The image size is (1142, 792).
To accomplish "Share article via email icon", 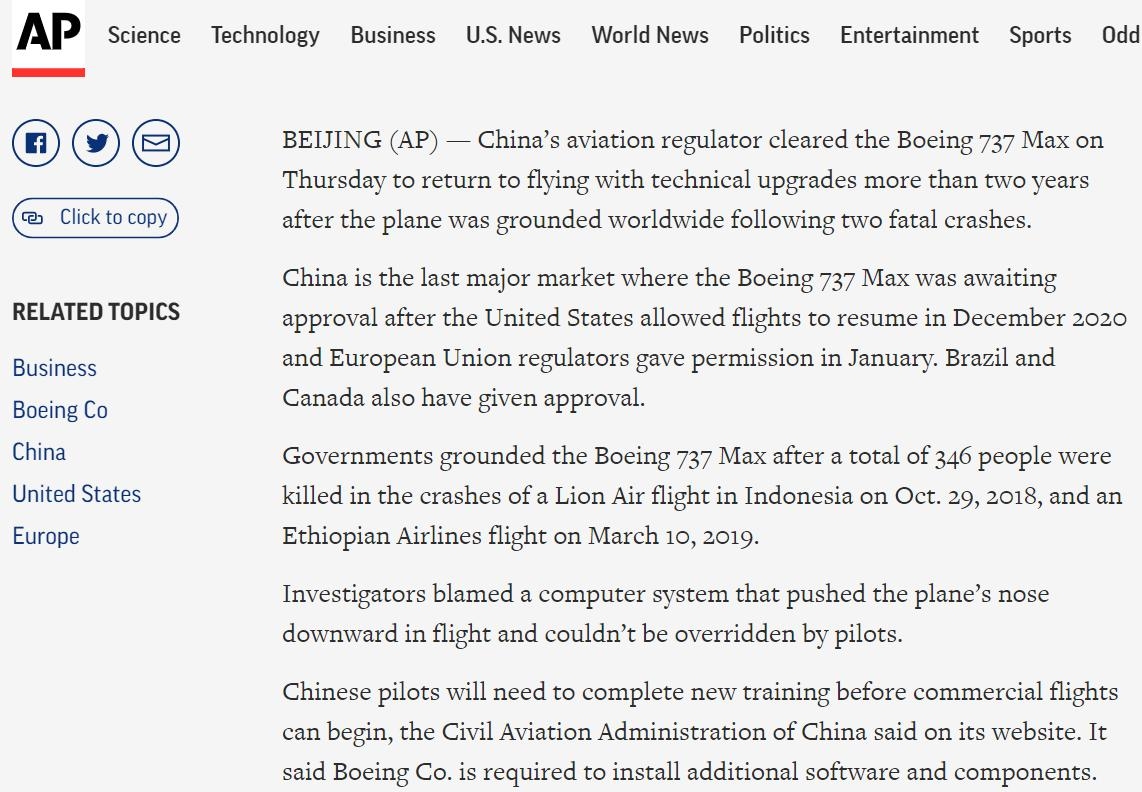I will pyautogui.click(x=156, y=143).
